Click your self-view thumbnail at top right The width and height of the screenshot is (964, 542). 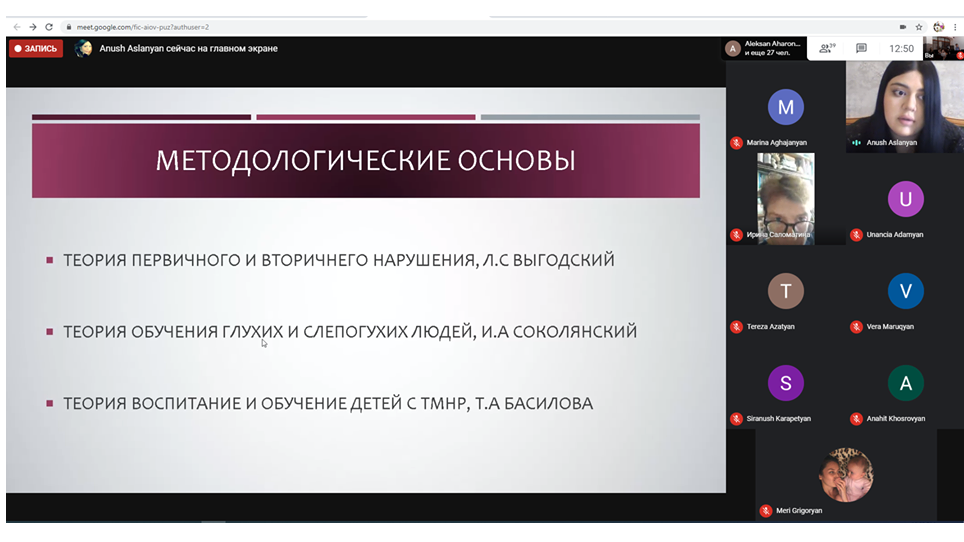[x=943, y=48]
